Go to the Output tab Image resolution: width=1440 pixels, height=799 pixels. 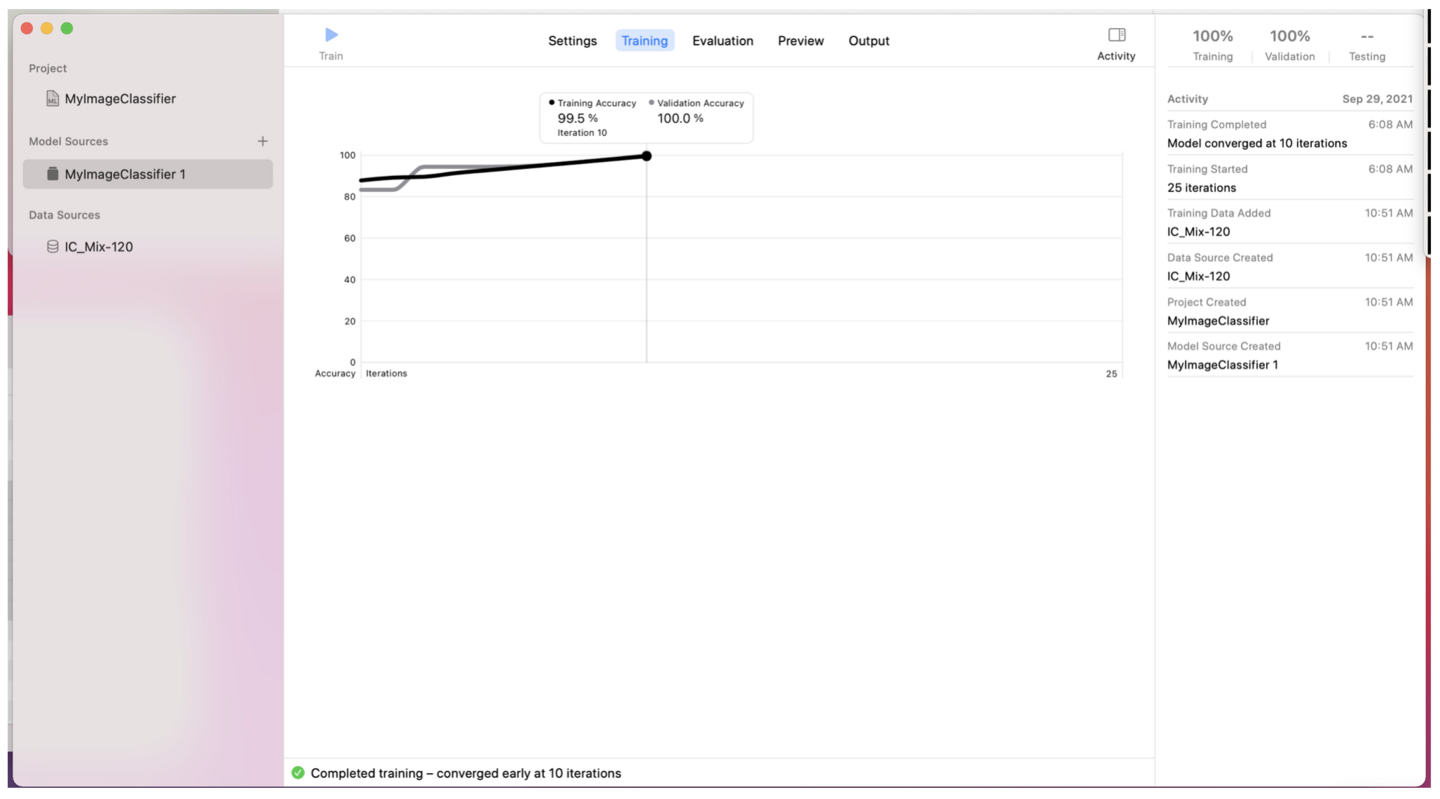coord(868,41)
